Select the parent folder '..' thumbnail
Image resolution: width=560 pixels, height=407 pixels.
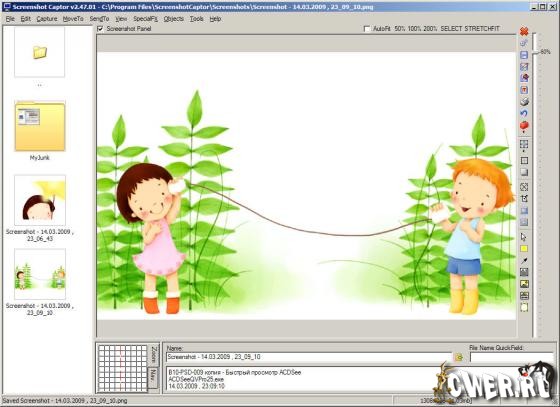tap(40, 53)
